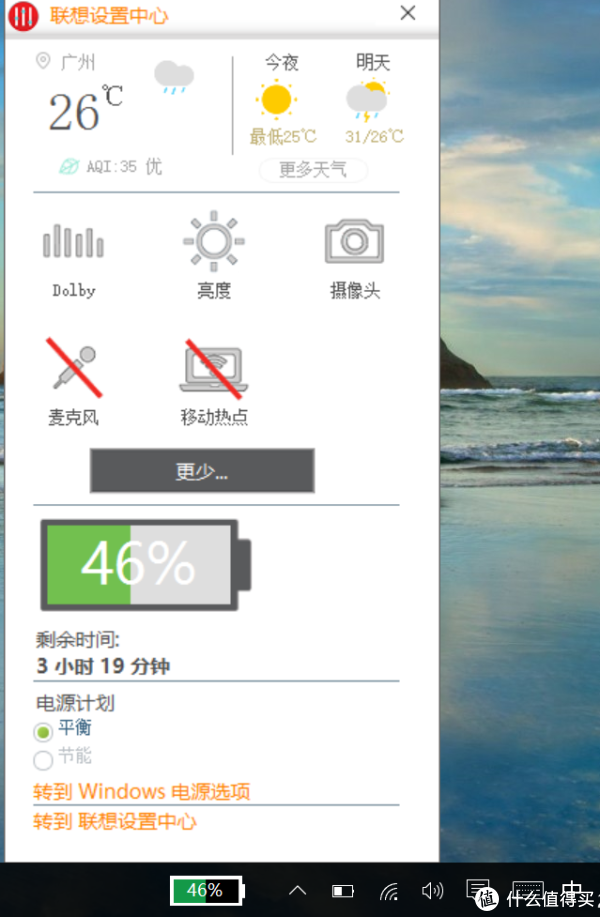The width and height of the screenshot is (600, 917).
Task: Enable the mobile hotspot (移动热点) icon
Action: coord(213,368)
